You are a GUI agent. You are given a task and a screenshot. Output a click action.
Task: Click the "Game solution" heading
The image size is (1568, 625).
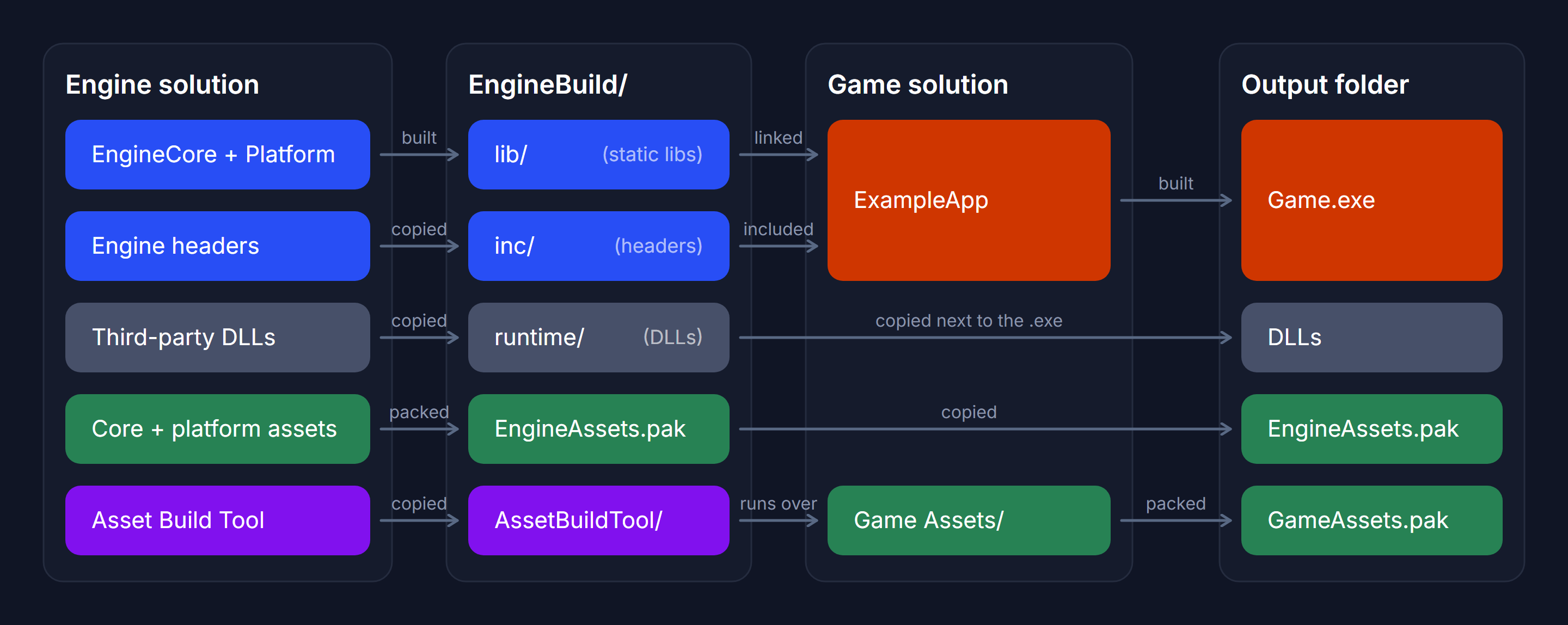click(917, 84)
